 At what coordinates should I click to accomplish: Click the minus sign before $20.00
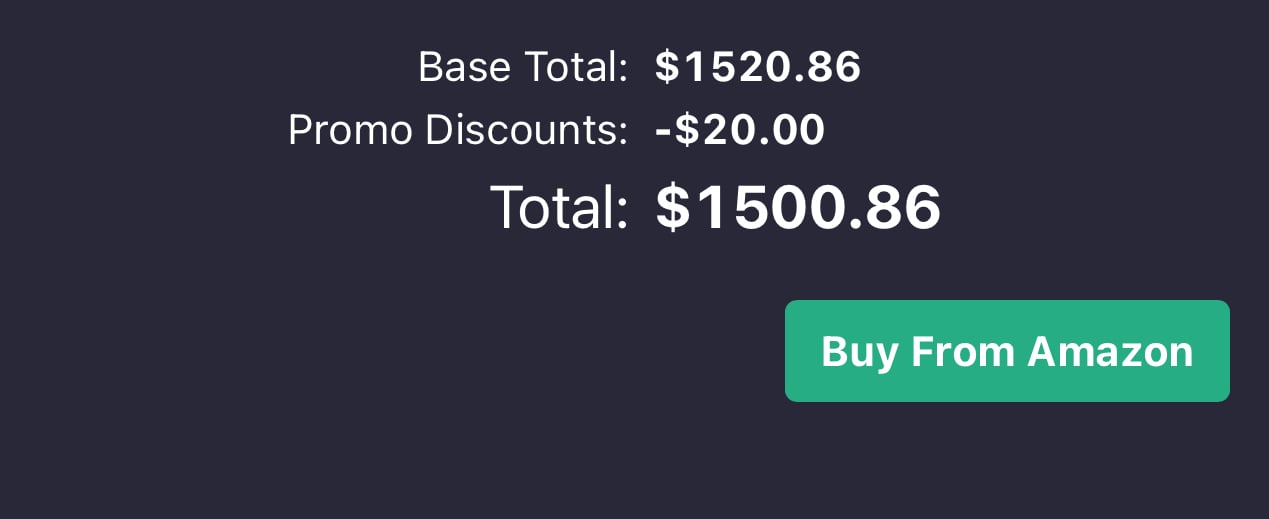663,131
